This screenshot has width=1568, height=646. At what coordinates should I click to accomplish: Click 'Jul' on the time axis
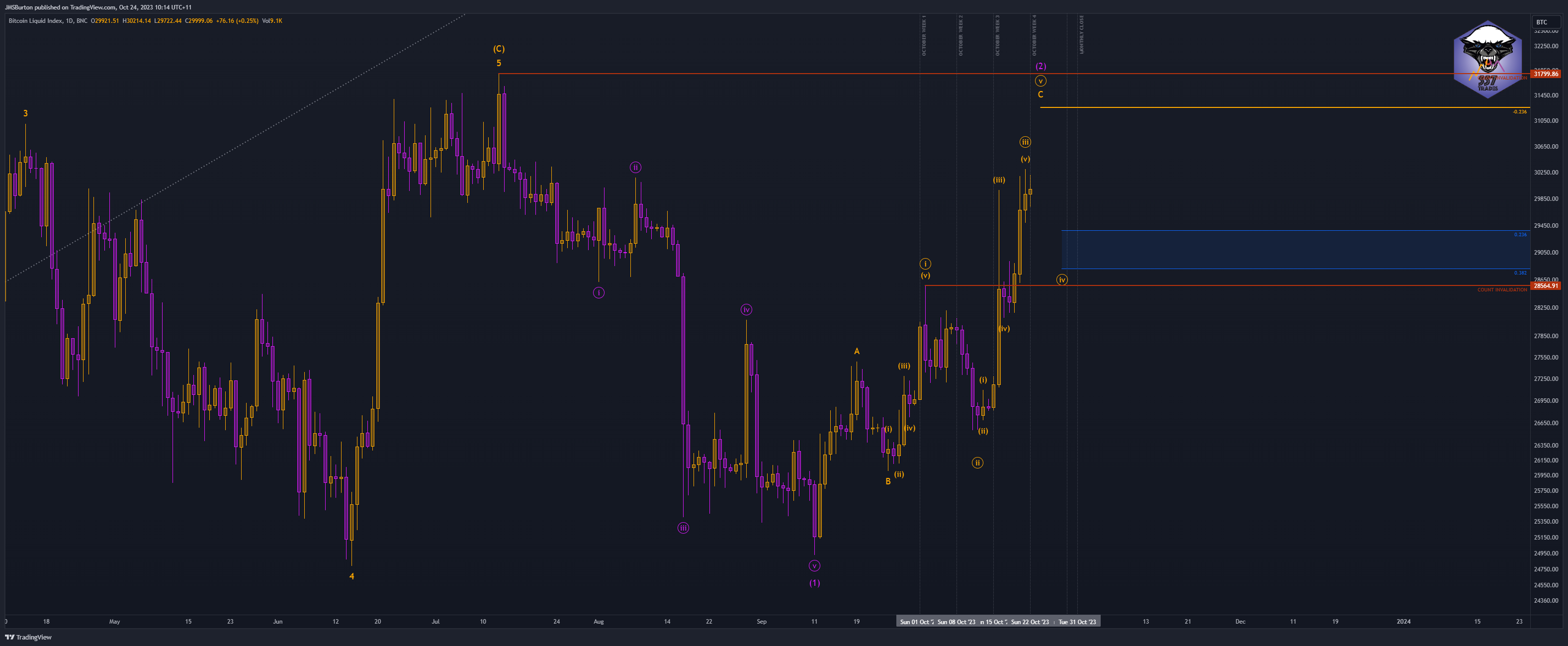(x=435, y=622)
